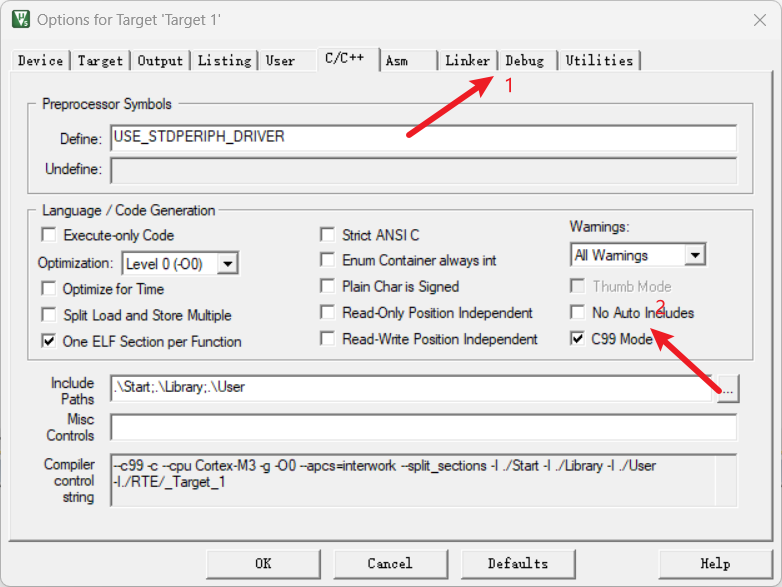The width and height of the screenshot is (782, 587).
Task: Go to the Device tab
Action: pos(41,61)
